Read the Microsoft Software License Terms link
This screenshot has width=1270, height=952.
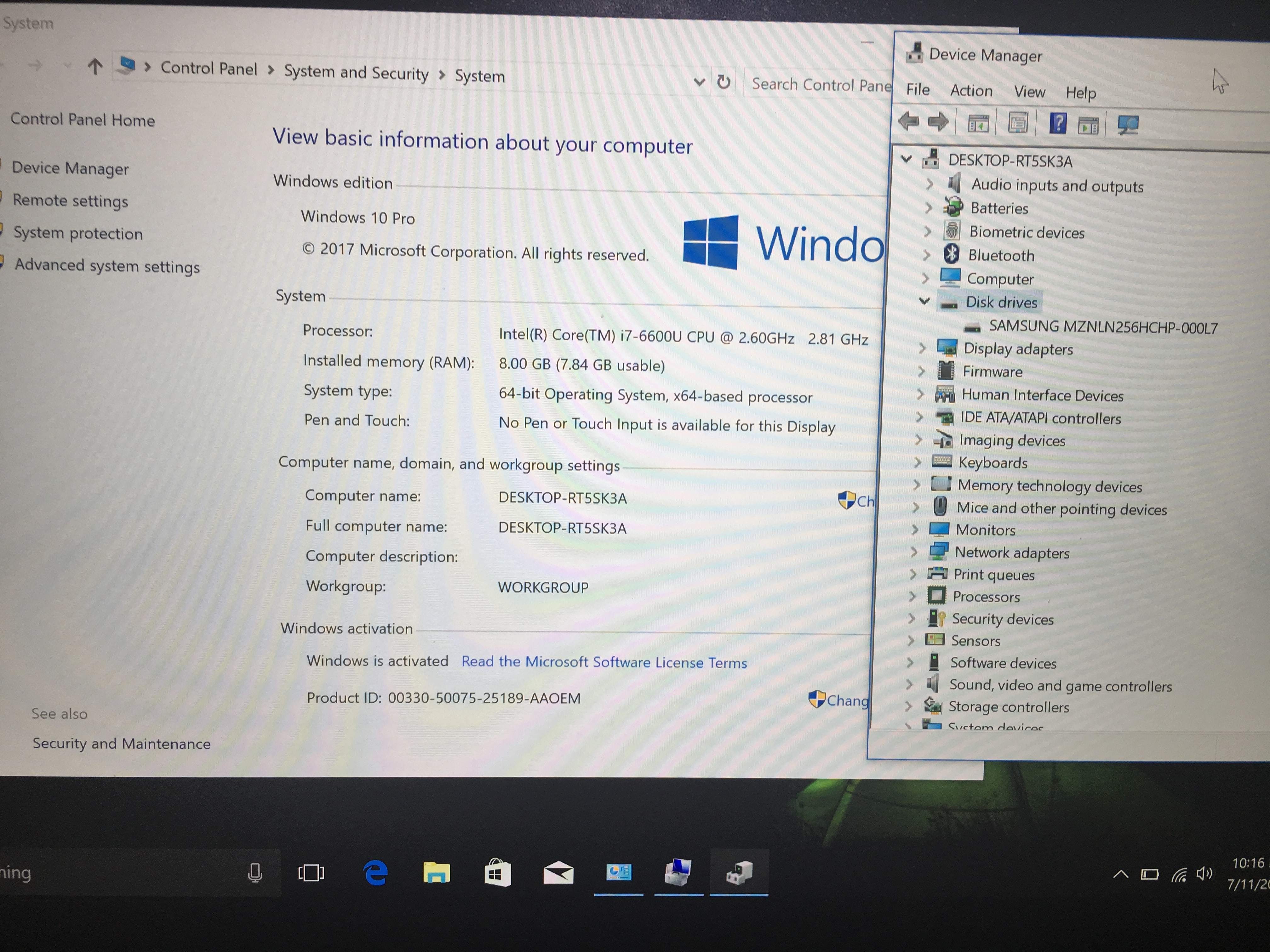pyautogui.click(x=604, y=662)
